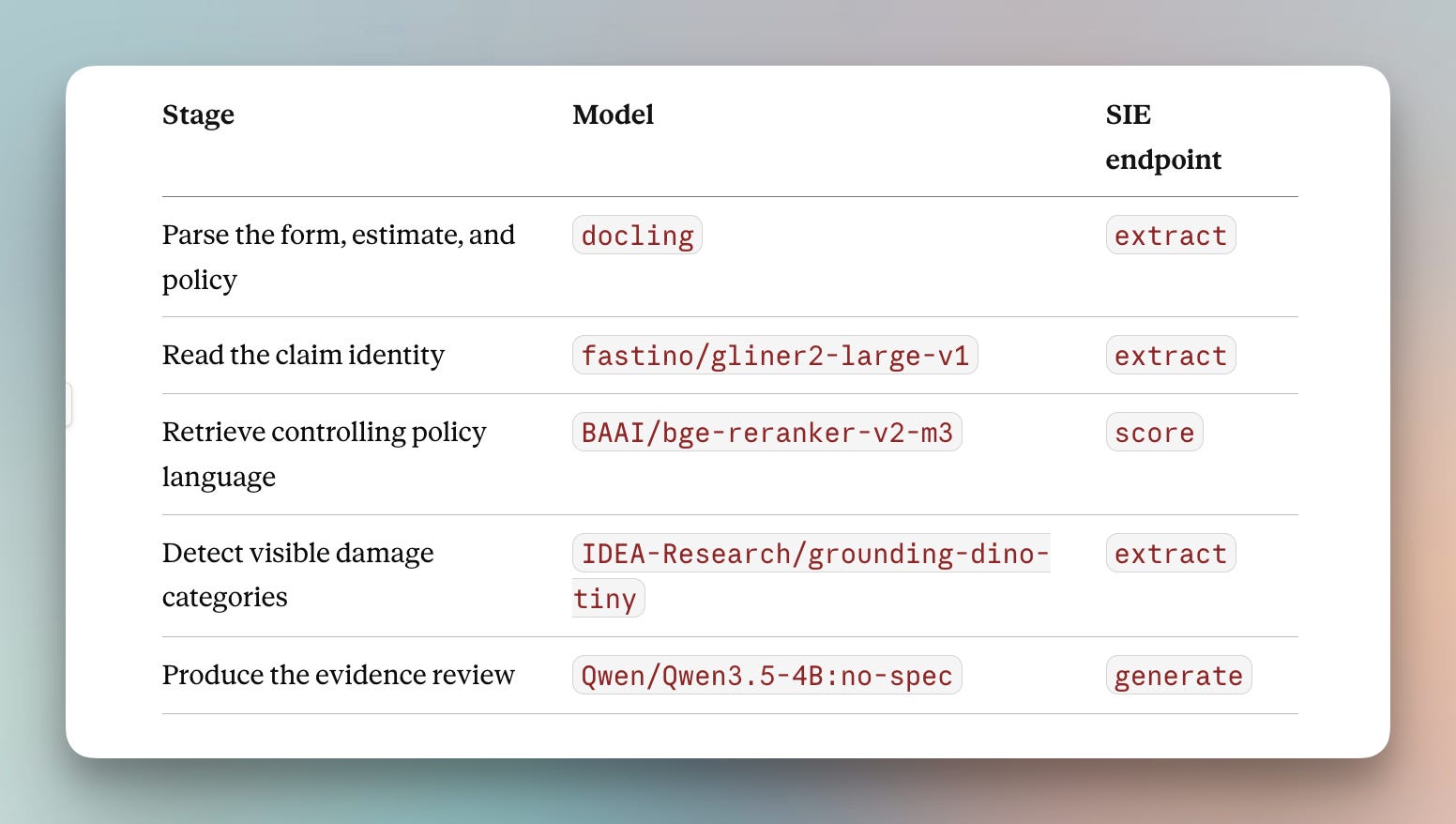Select the IDEA-Research/grounding-dino-tiny code tag
The width and height of the screenshot is (1456, 824).
point(811,575)
